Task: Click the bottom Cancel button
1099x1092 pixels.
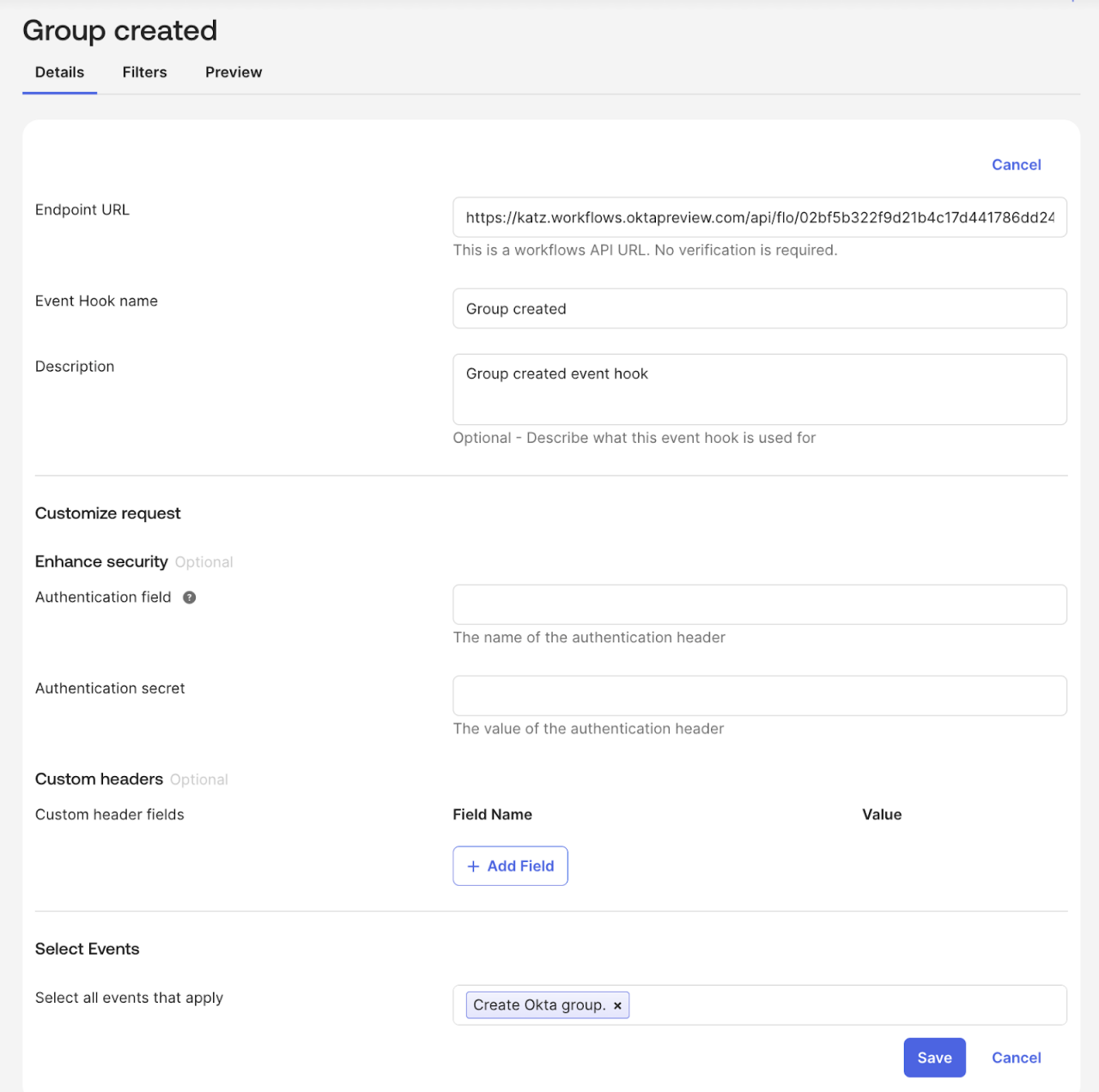Action: click(x=1017, y=1057)
